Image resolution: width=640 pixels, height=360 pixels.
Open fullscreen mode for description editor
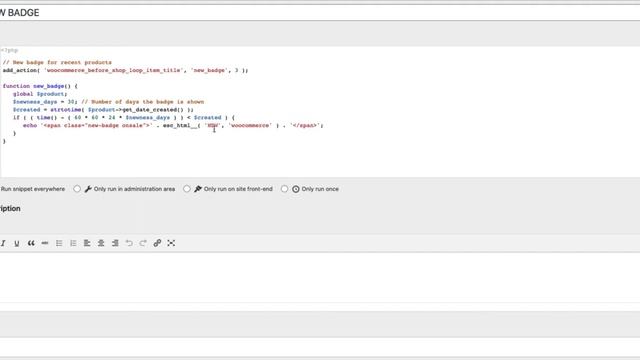pyautogui.click(x=171, y=243)
